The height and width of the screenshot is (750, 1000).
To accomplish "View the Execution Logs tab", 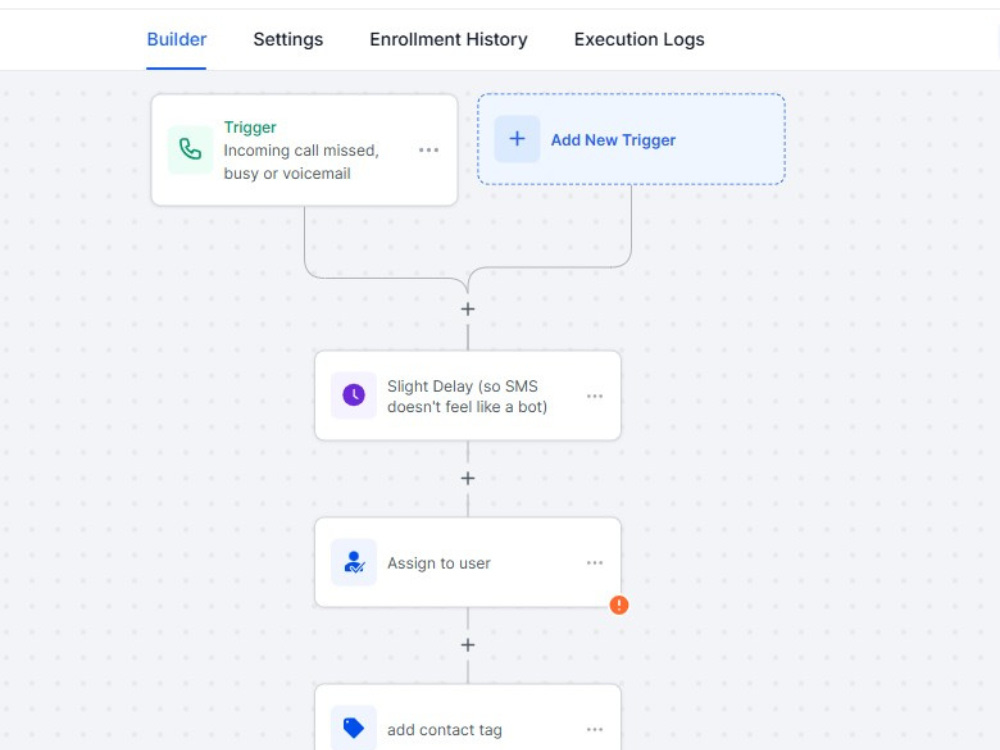I will (x=639, y=40).
